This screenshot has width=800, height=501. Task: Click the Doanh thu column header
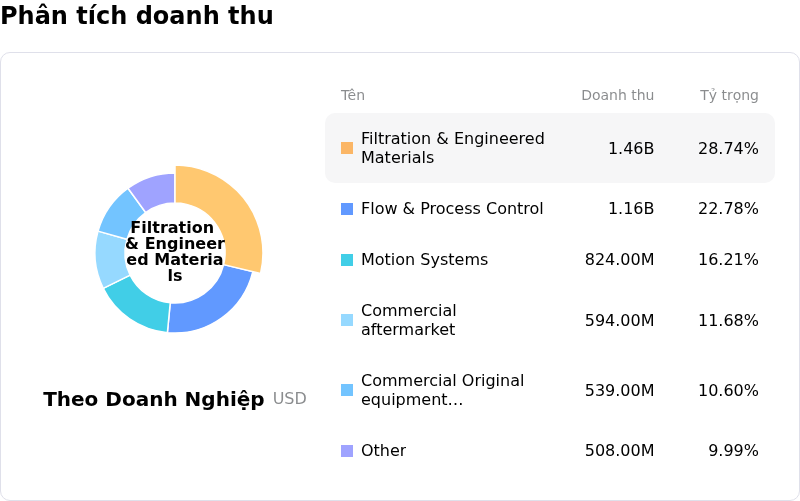click(617, 96)
